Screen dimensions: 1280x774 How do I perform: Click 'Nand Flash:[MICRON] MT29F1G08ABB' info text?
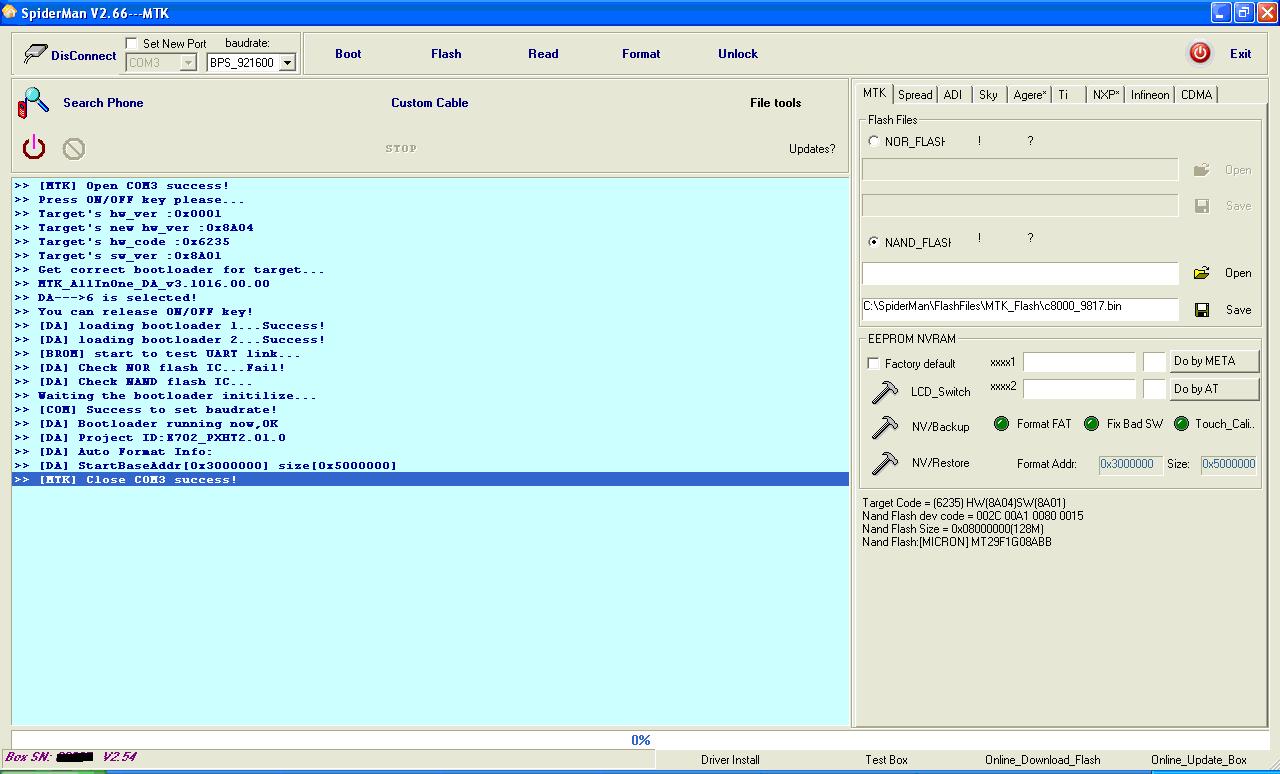[x=956, y=542]
